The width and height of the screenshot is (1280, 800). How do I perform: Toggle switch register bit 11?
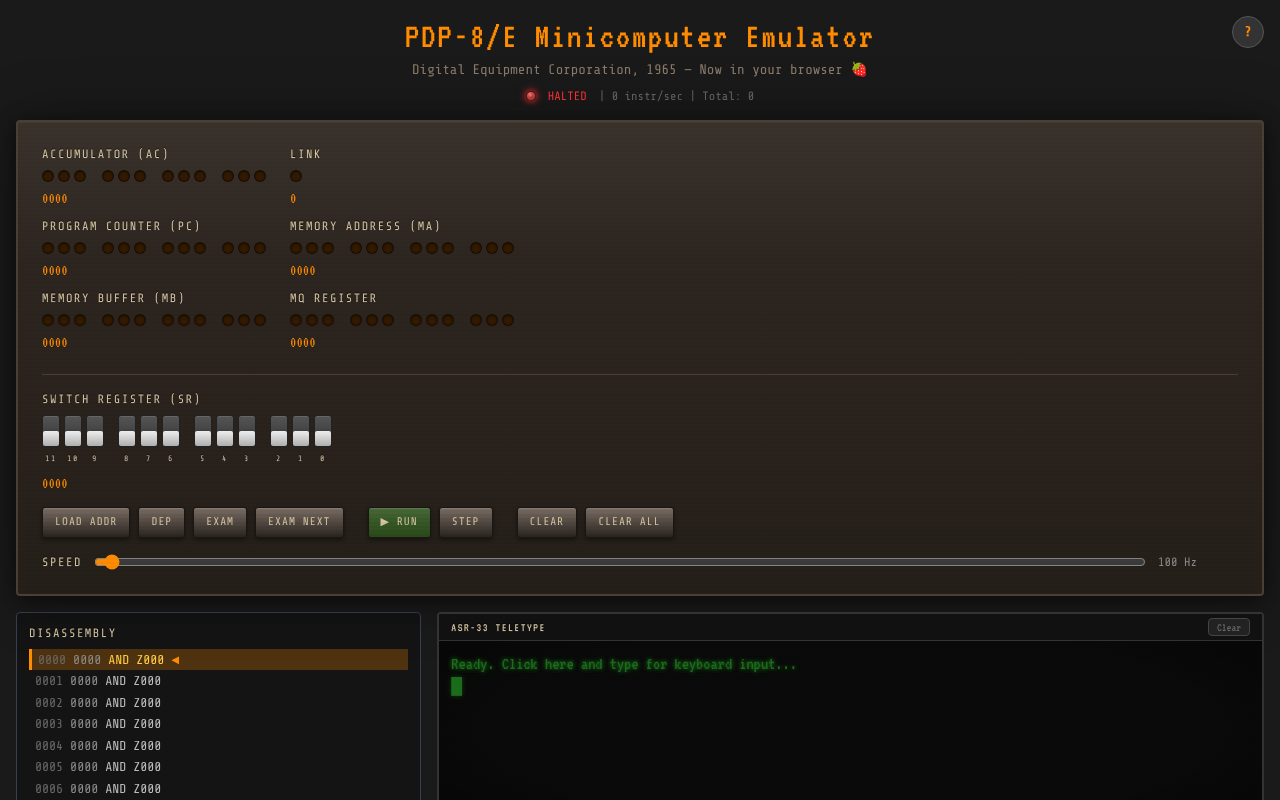[x=51, y=431]
